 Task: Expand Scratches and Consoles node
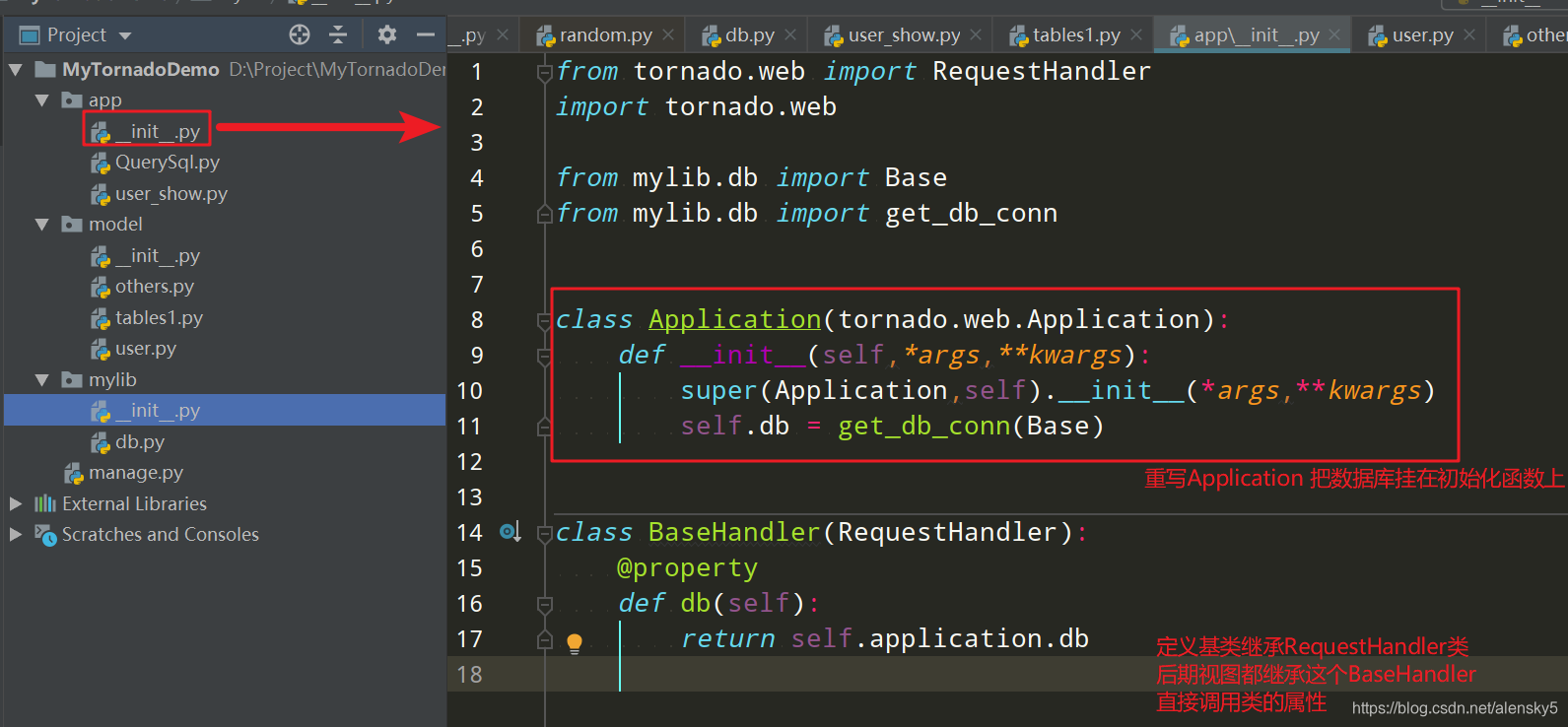15,535
